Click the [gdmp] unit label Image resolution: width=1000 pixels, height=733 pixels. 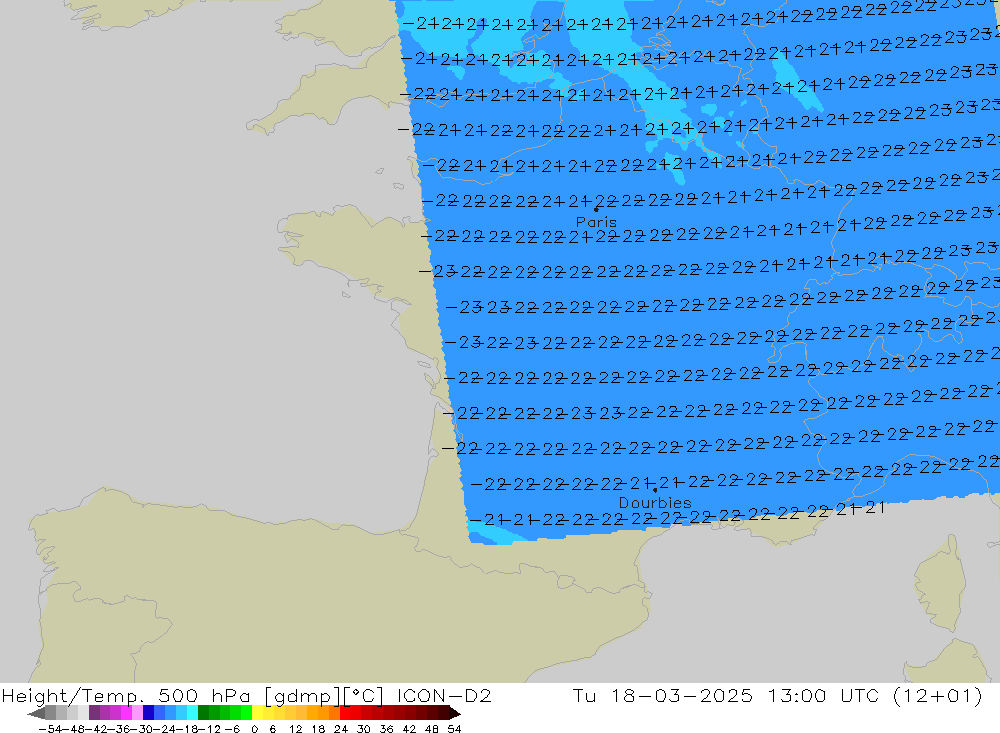[x=304, y=695]
